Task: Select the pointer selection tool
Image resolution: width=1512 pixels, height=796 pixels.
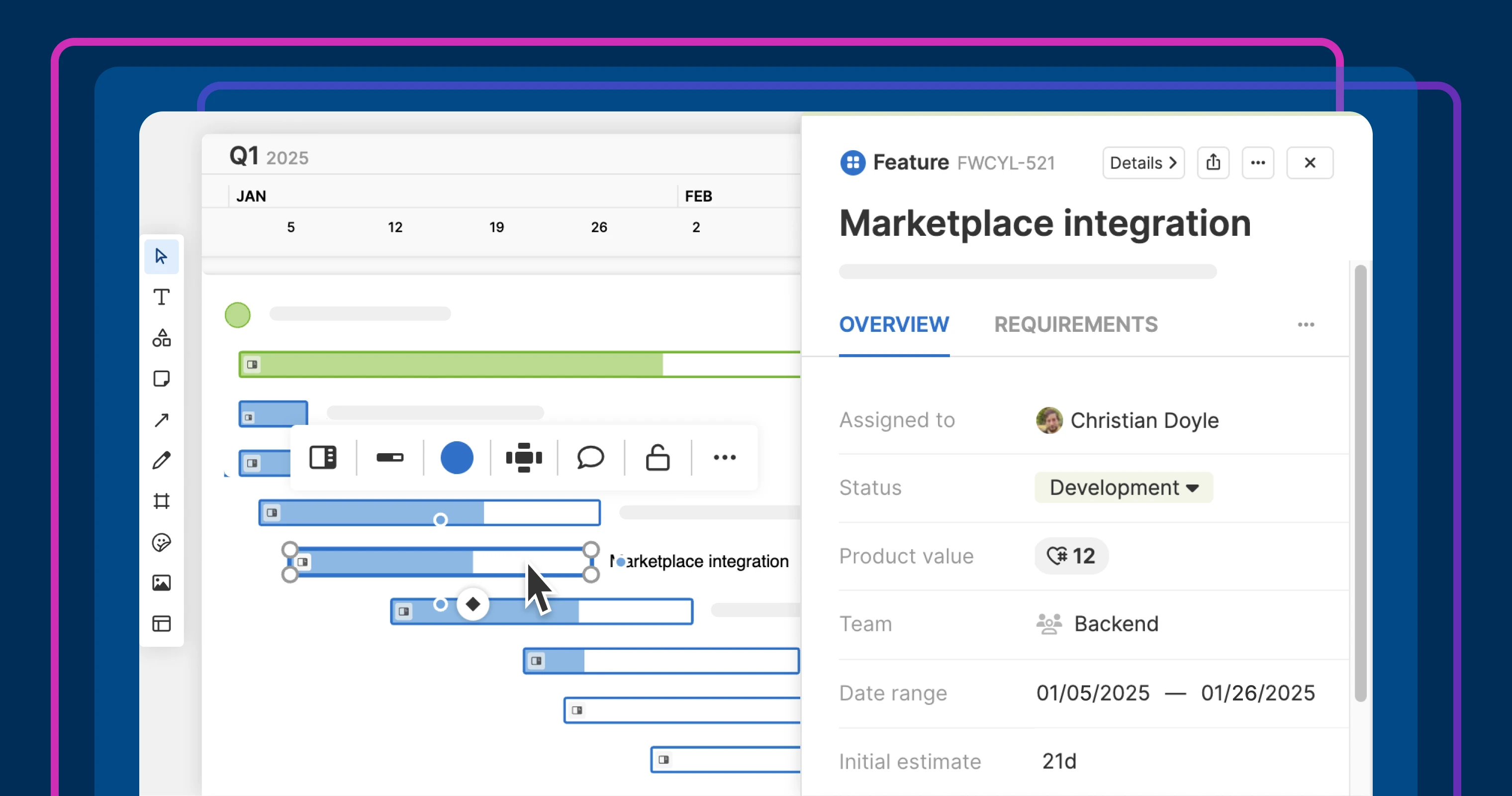Action: (x=161, y=257)
